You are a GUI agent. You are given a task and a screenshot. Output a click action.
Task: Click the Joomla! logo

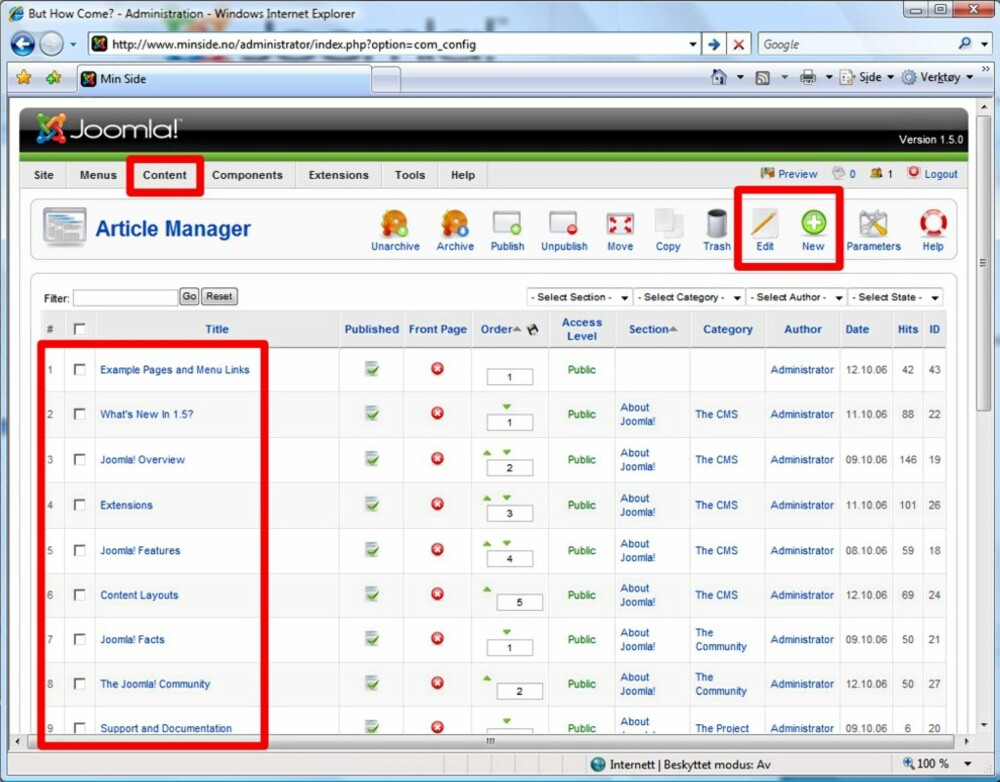pos(108,129)
